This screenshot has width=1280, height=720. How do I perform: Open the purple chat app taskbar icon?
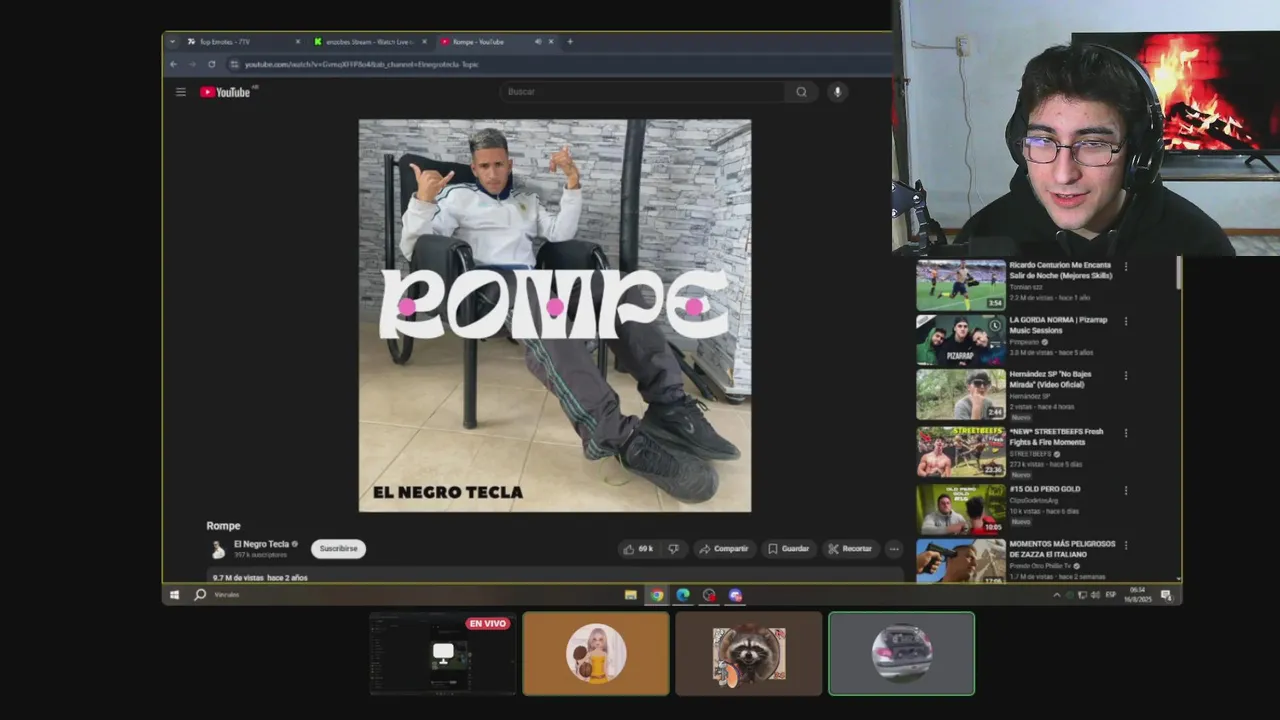point(735,595)
